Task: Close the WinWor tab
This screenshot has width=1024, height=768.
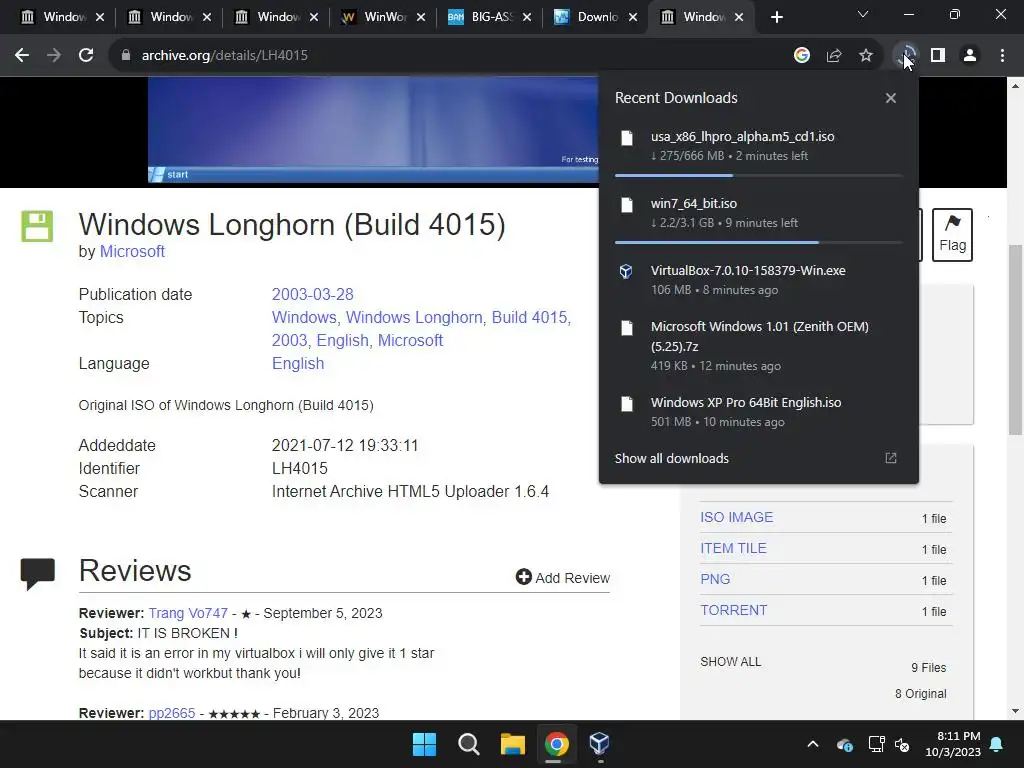Action: [x=421, y=17]
